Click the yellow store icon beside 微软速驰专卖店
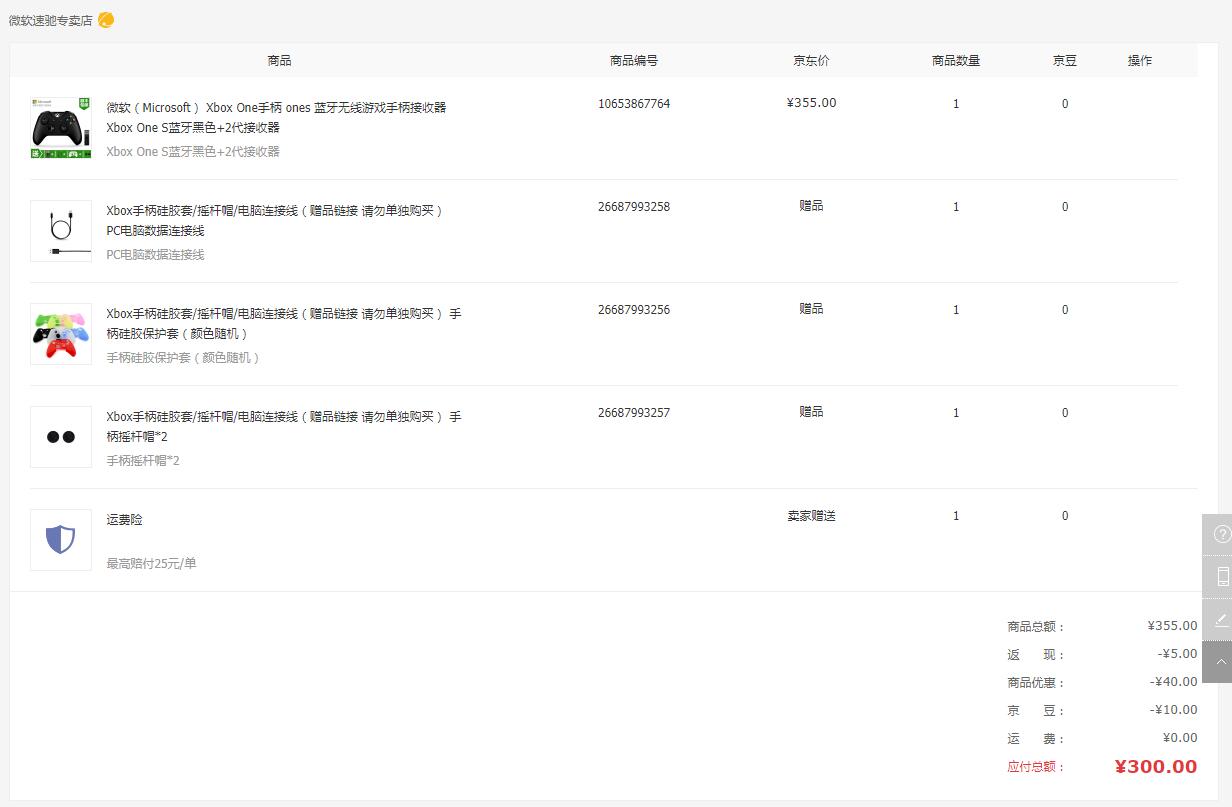This screenshot has width=1232, height=807. tap(104, 19)
